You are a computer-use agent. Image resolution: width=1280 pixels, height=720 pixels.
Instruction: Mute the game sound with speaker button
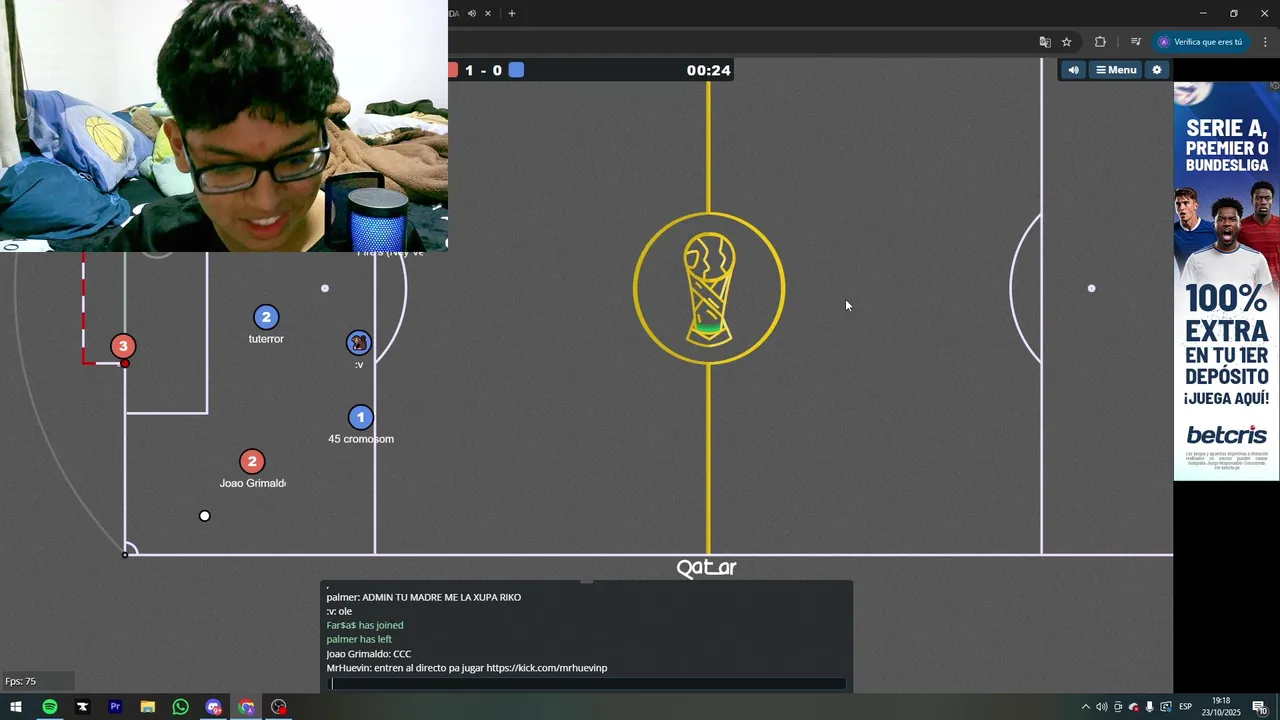pos(1073,70)
